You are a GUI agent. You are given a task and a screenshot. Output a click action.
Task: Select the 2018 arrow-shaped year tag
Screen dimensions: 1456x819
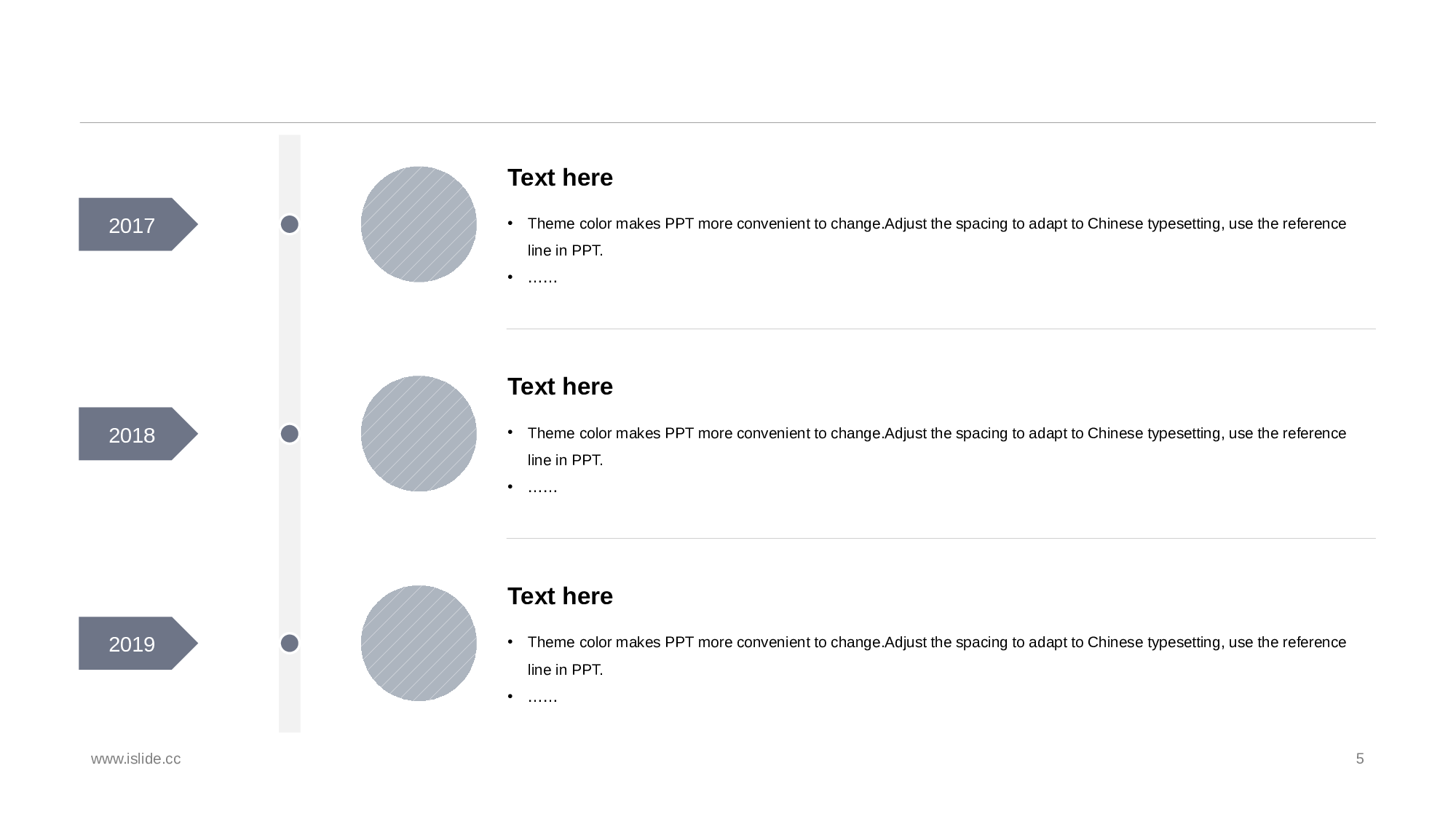pyautogui.click(x=132, y=435)
